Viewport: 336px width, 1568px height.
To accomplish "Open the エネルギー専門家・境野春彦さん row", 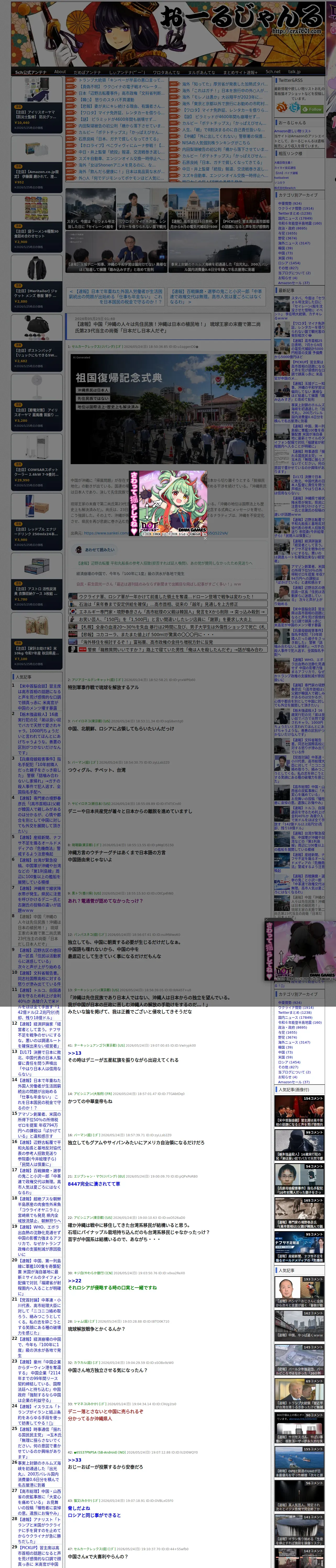I will click(168, 612).
